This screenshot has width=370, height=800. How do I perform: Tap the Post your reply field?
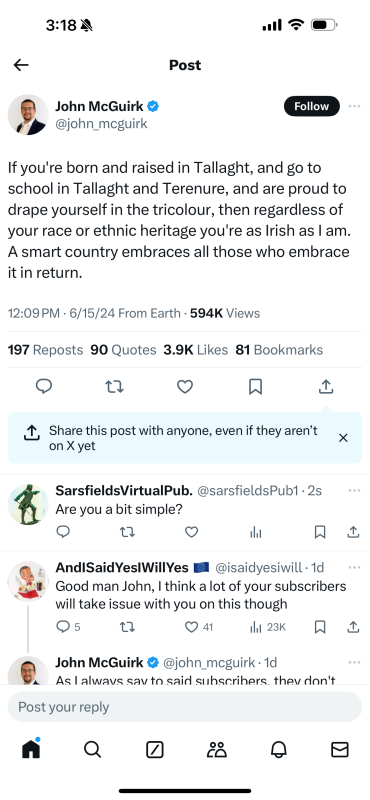185,707
